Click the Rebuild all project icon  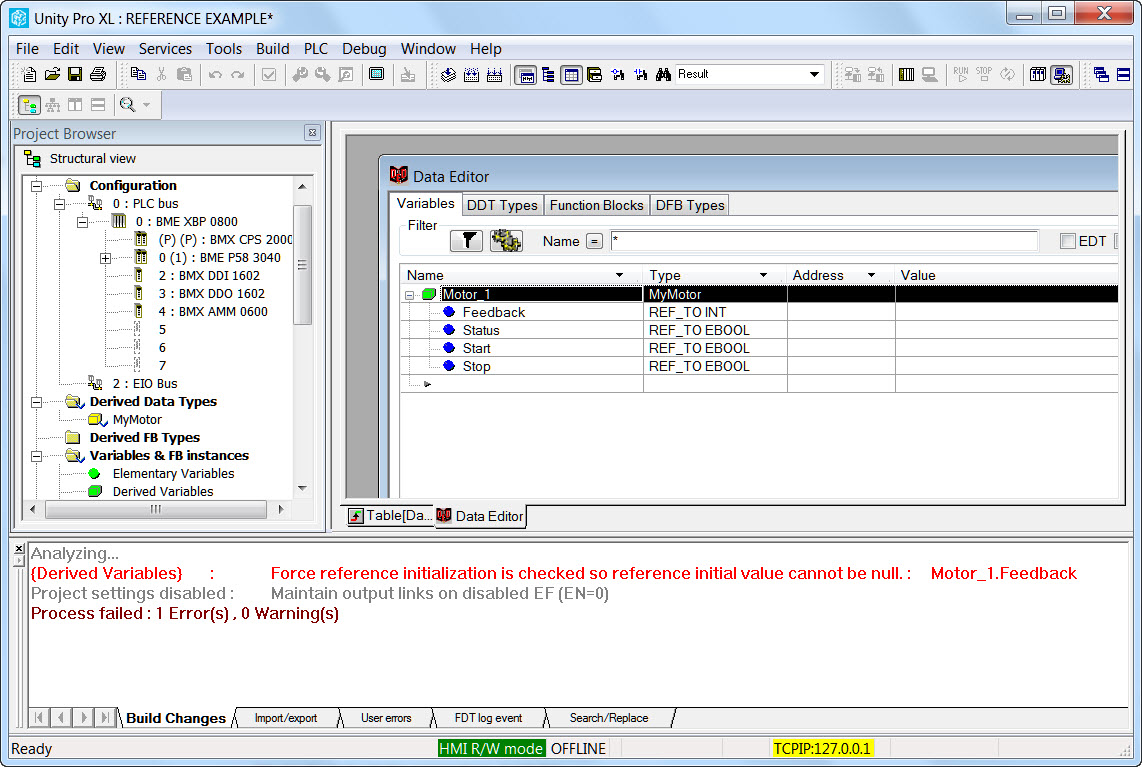tap(495, 74)
